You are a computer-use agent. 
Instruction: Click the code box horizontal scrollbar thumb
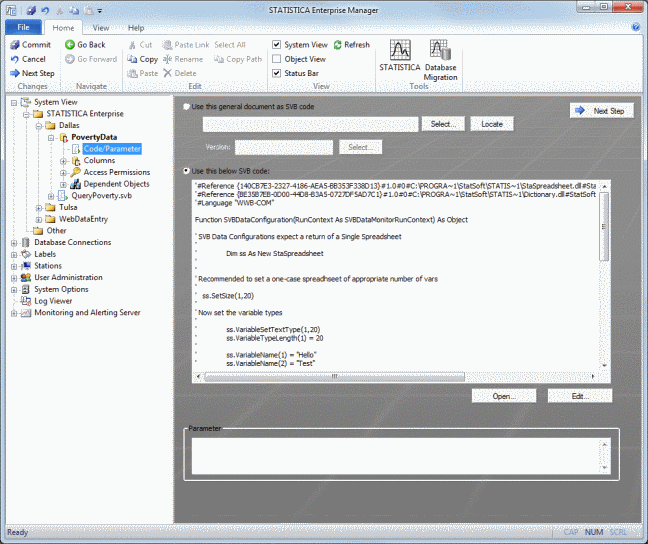(334, 376)
